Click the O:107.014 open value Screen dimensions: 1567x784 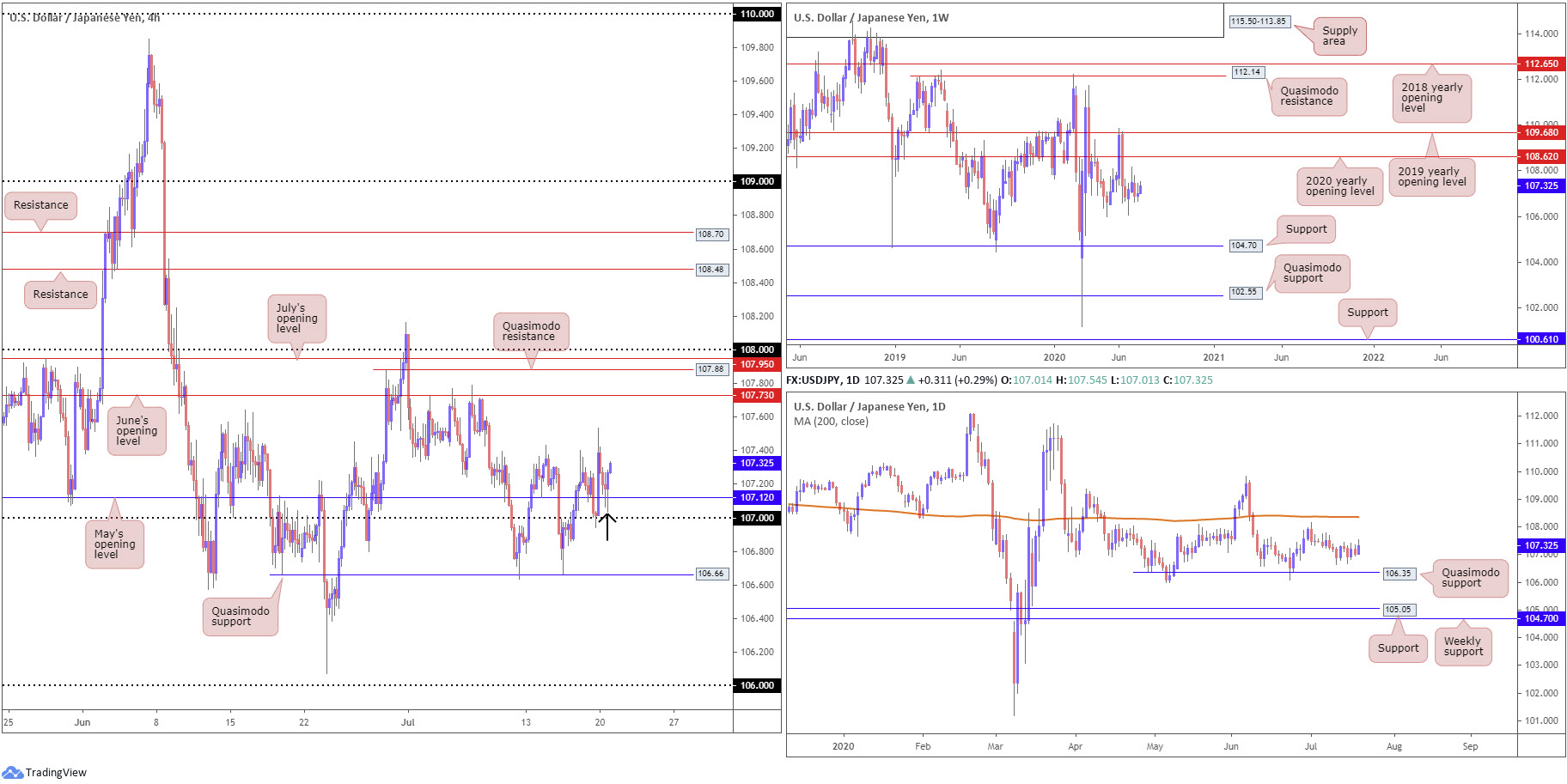coord(1027,380)
